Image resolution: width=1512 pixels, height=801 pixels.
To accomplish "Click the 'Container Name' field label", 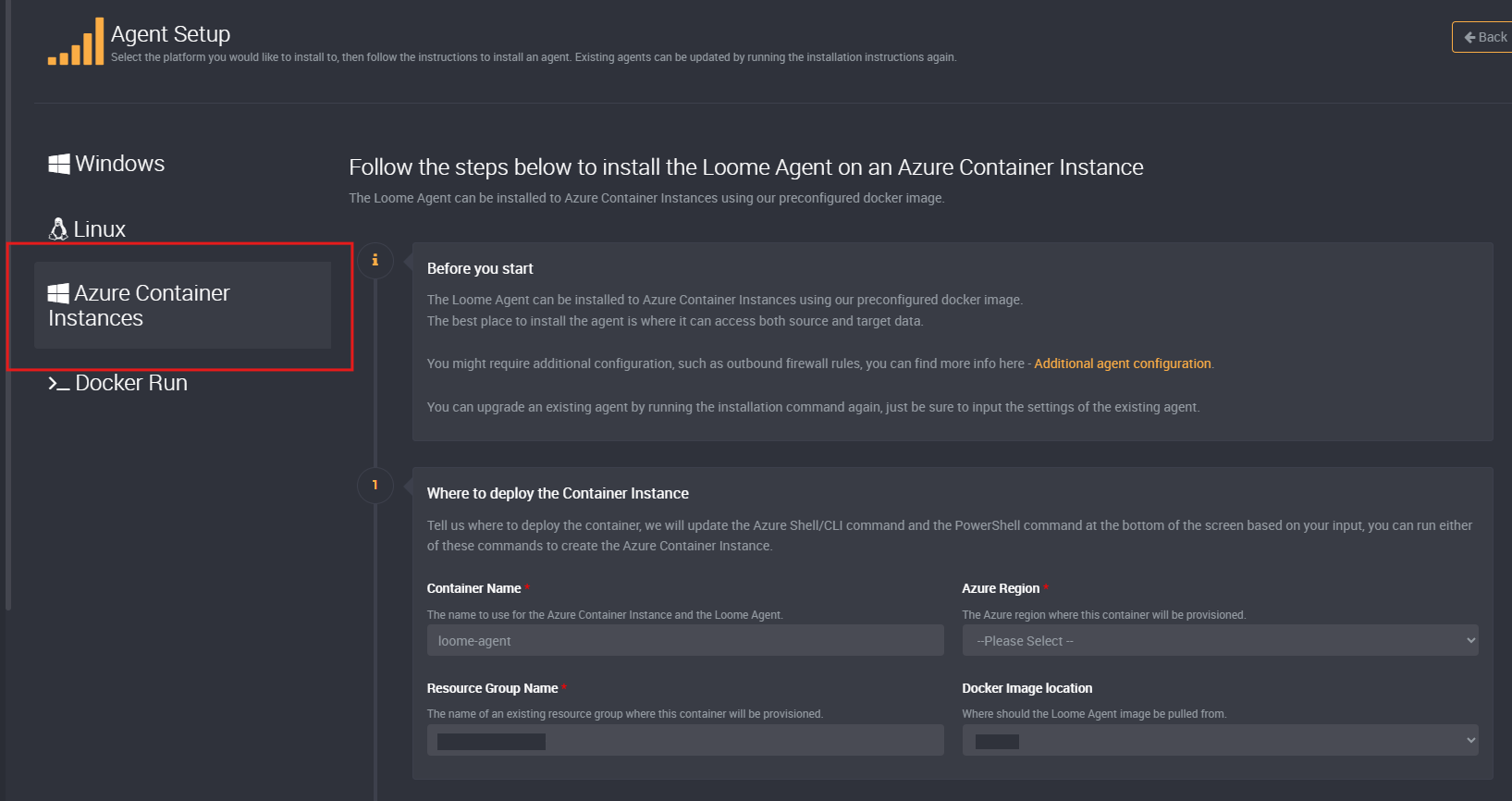I will [473, 588].
